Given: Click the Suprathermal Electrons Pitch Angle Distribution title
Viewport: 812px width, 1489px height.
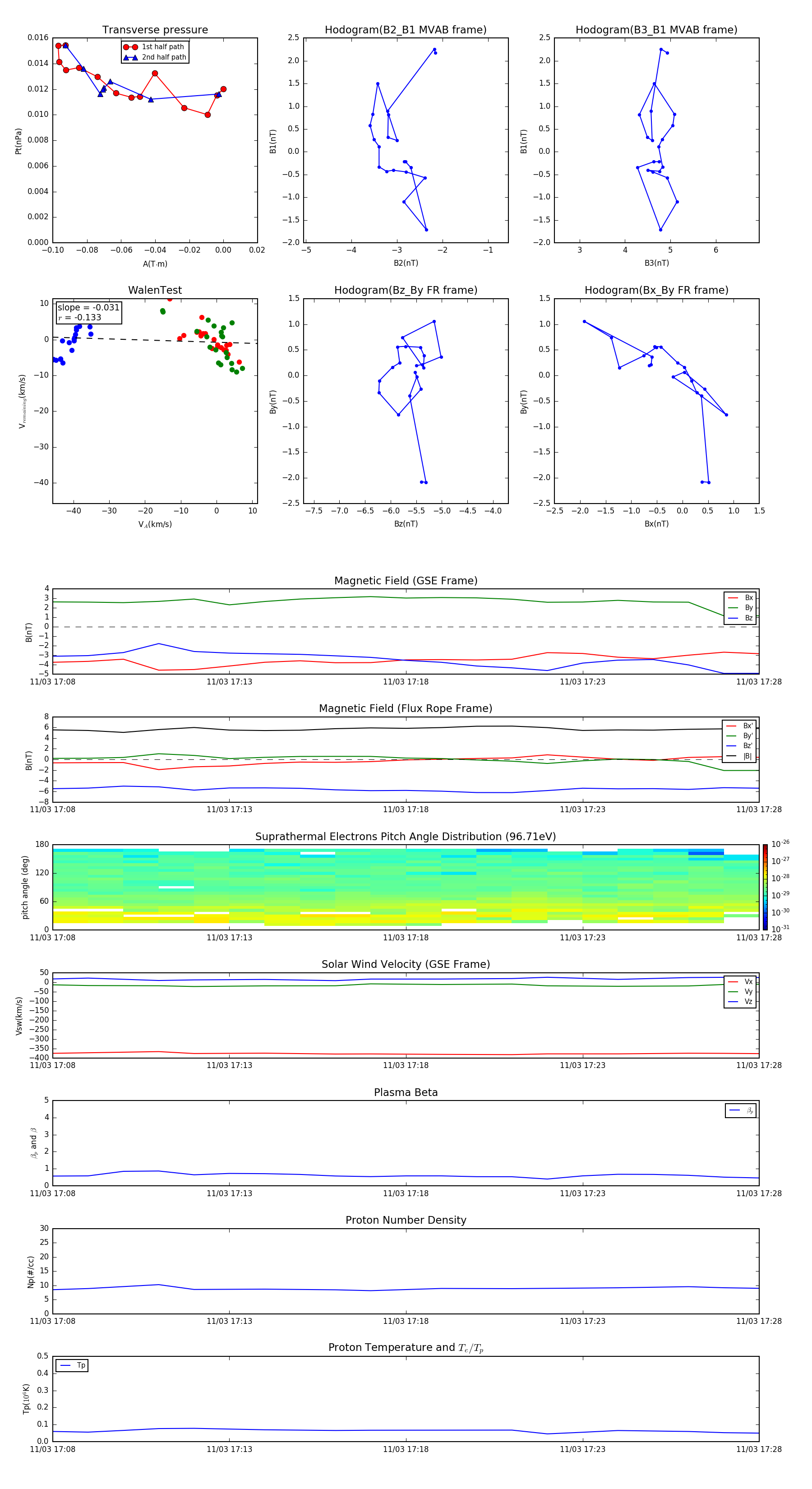Looking at the screenshot, I should click(406, 837).
